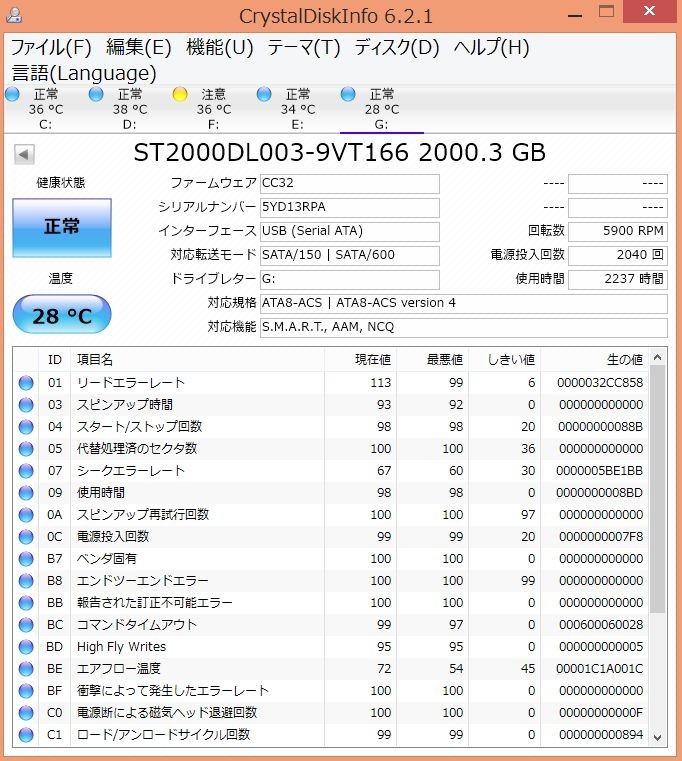Click the status icon for ID C0
The image size is (682, 761).
(x=26, y=713)
